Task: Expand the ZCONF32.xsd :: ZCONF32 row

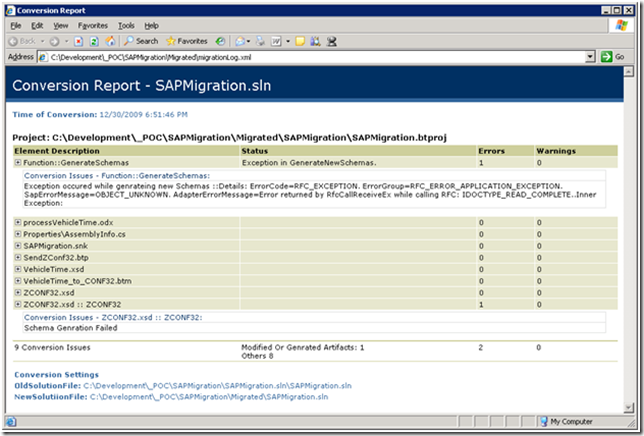Action: (18, 305)
